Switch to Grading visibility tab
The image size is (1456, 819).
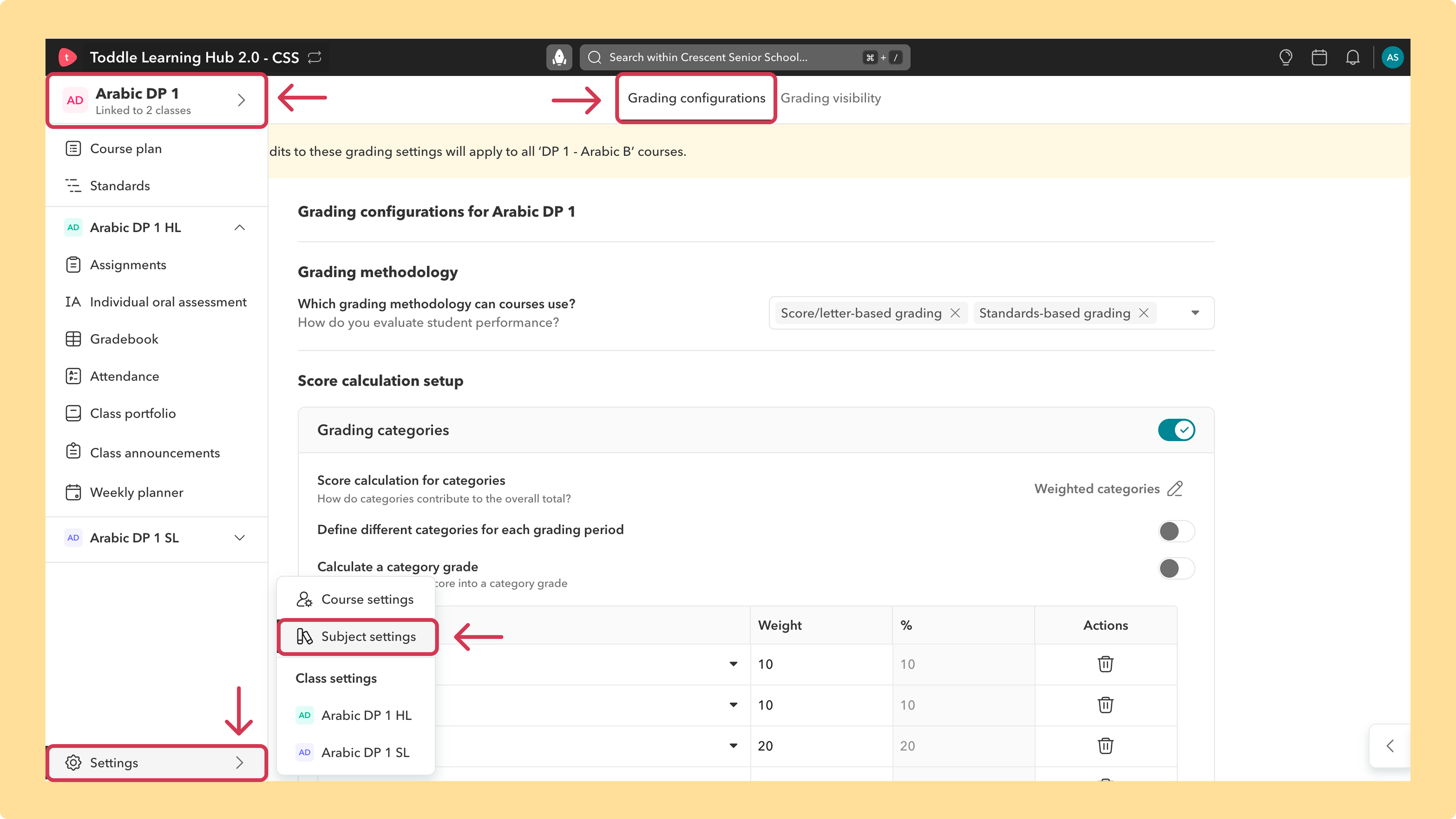coord(830,98)
